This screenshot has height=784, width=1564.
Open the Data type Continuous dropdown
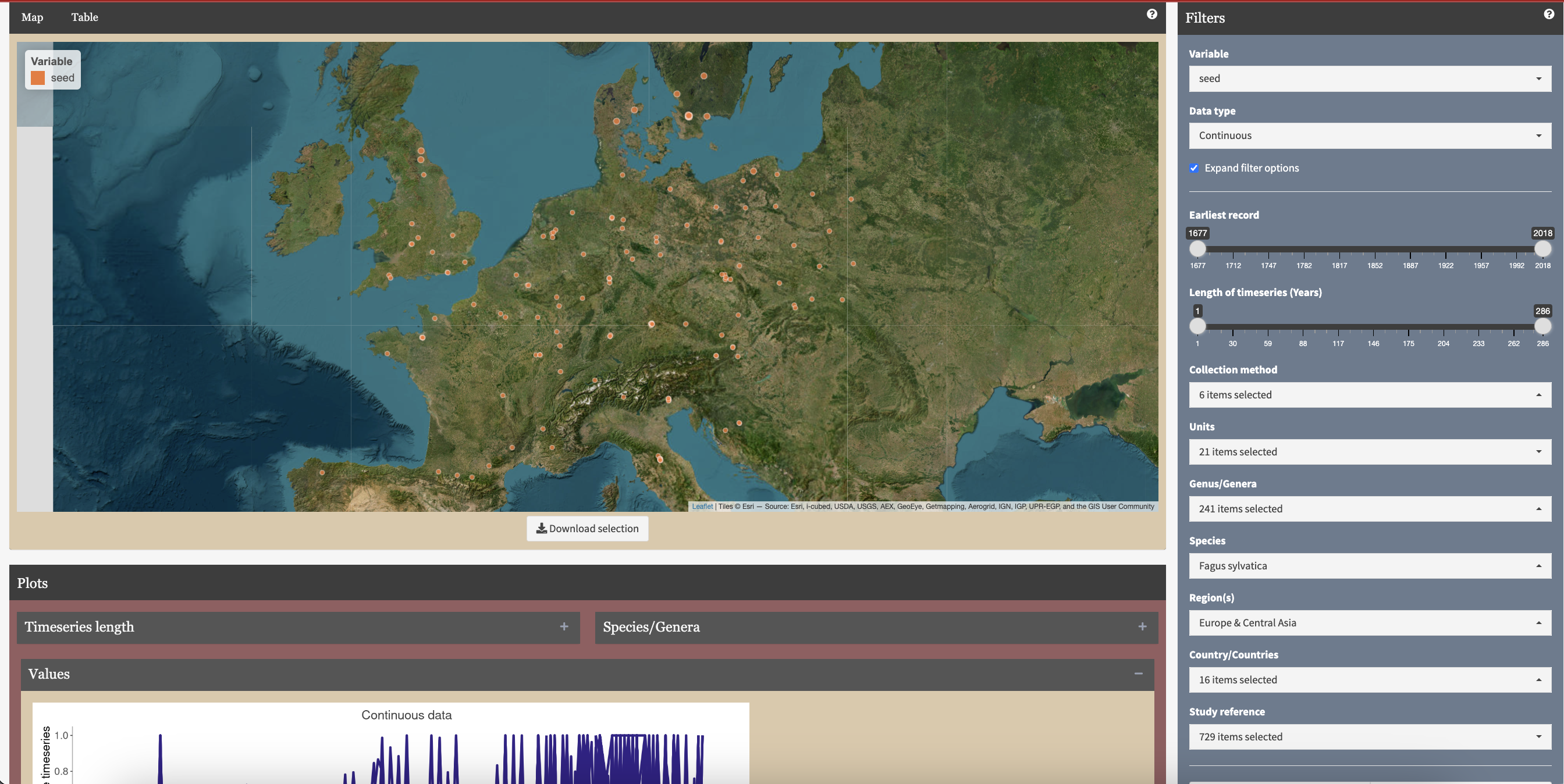point(1369,136)
